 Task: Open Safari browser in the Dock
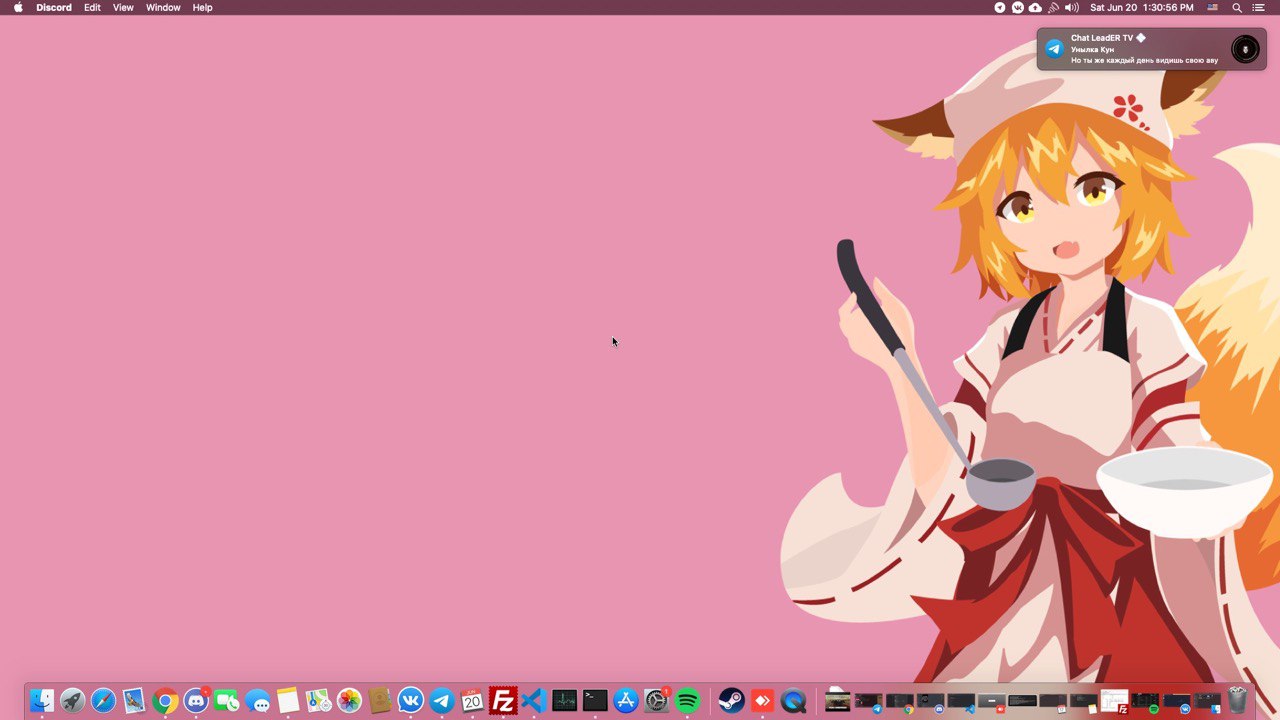[104, 701]
